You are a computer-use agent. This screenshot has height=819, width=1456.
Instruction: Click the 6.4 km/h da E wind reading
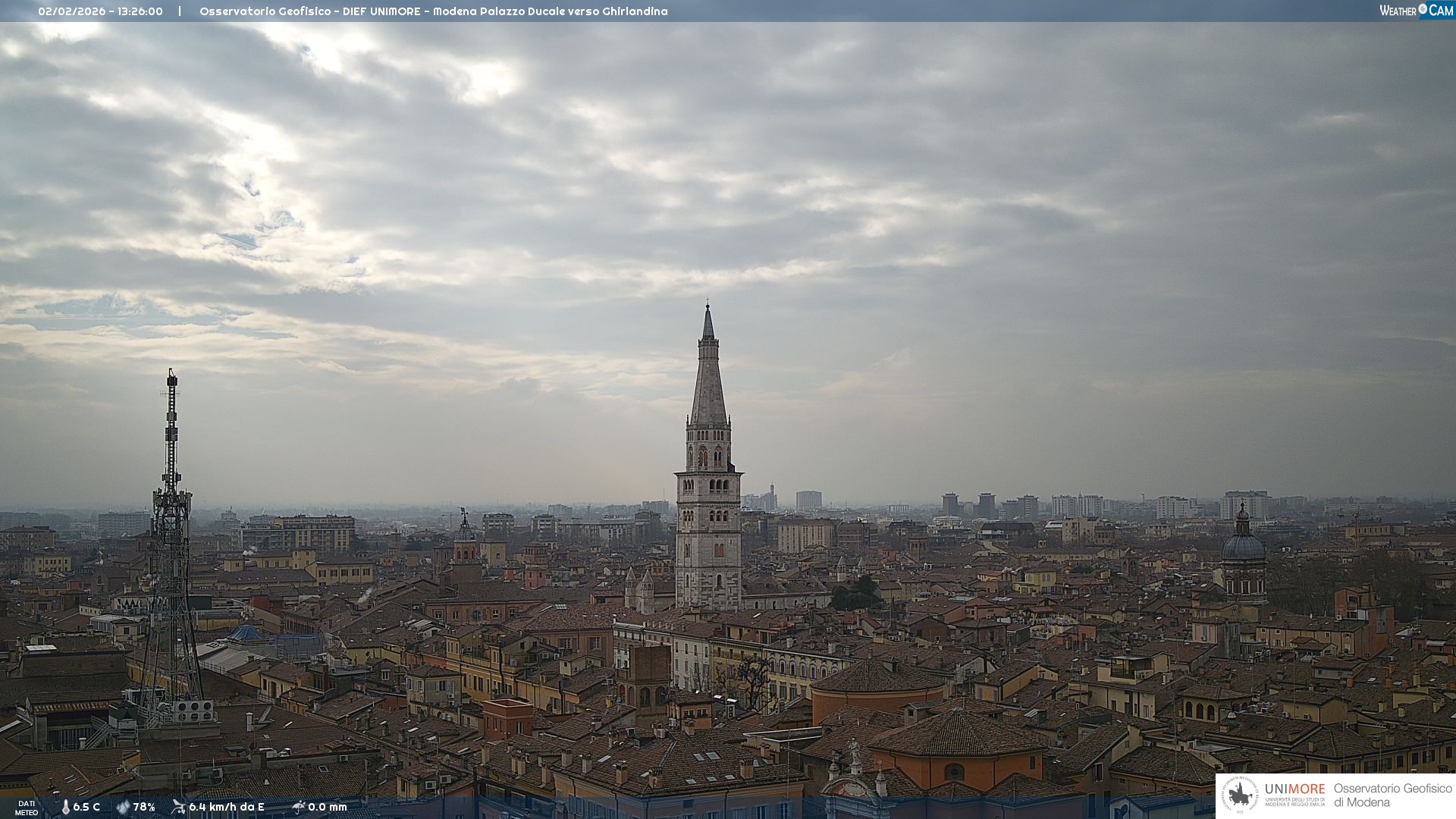227,807
